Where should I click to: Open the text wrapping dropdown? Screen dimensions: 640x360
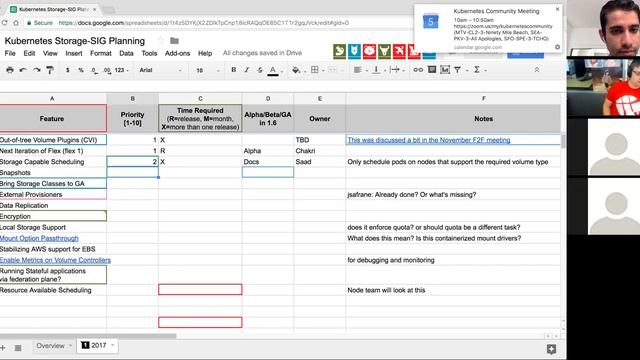pos(397,70)
